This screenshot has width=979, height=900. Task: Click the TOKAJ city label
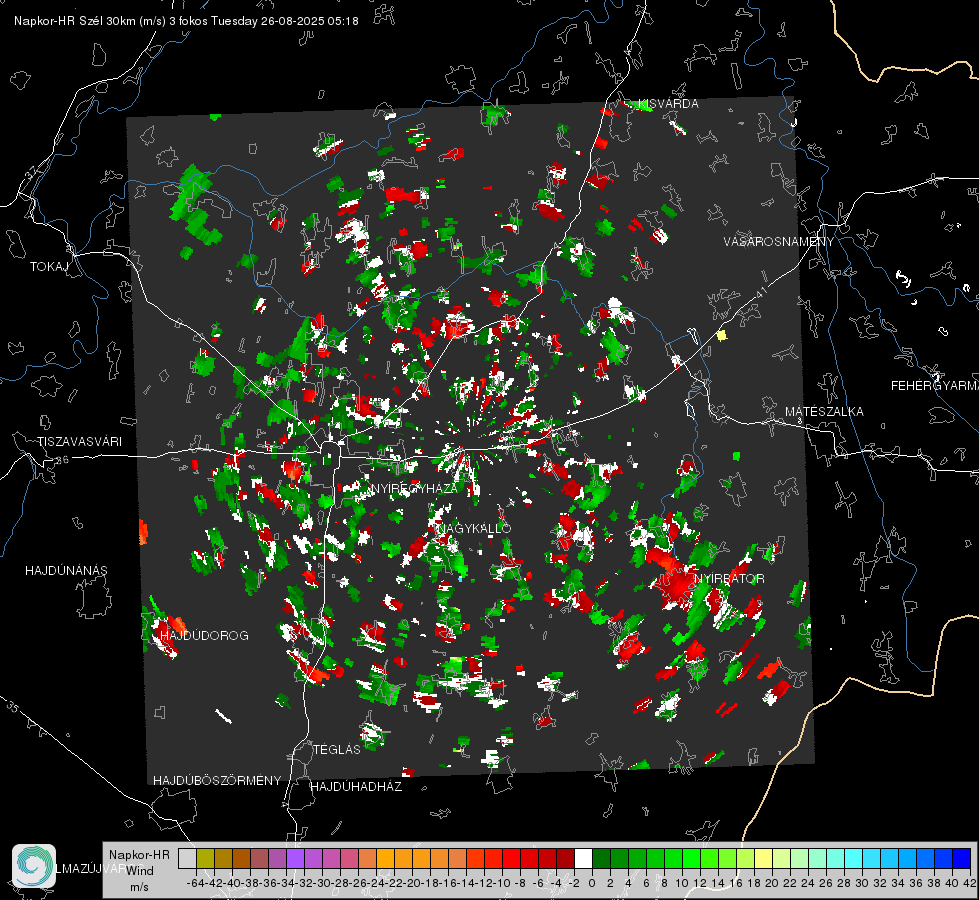pyautogui.click(x=49, y=267)
